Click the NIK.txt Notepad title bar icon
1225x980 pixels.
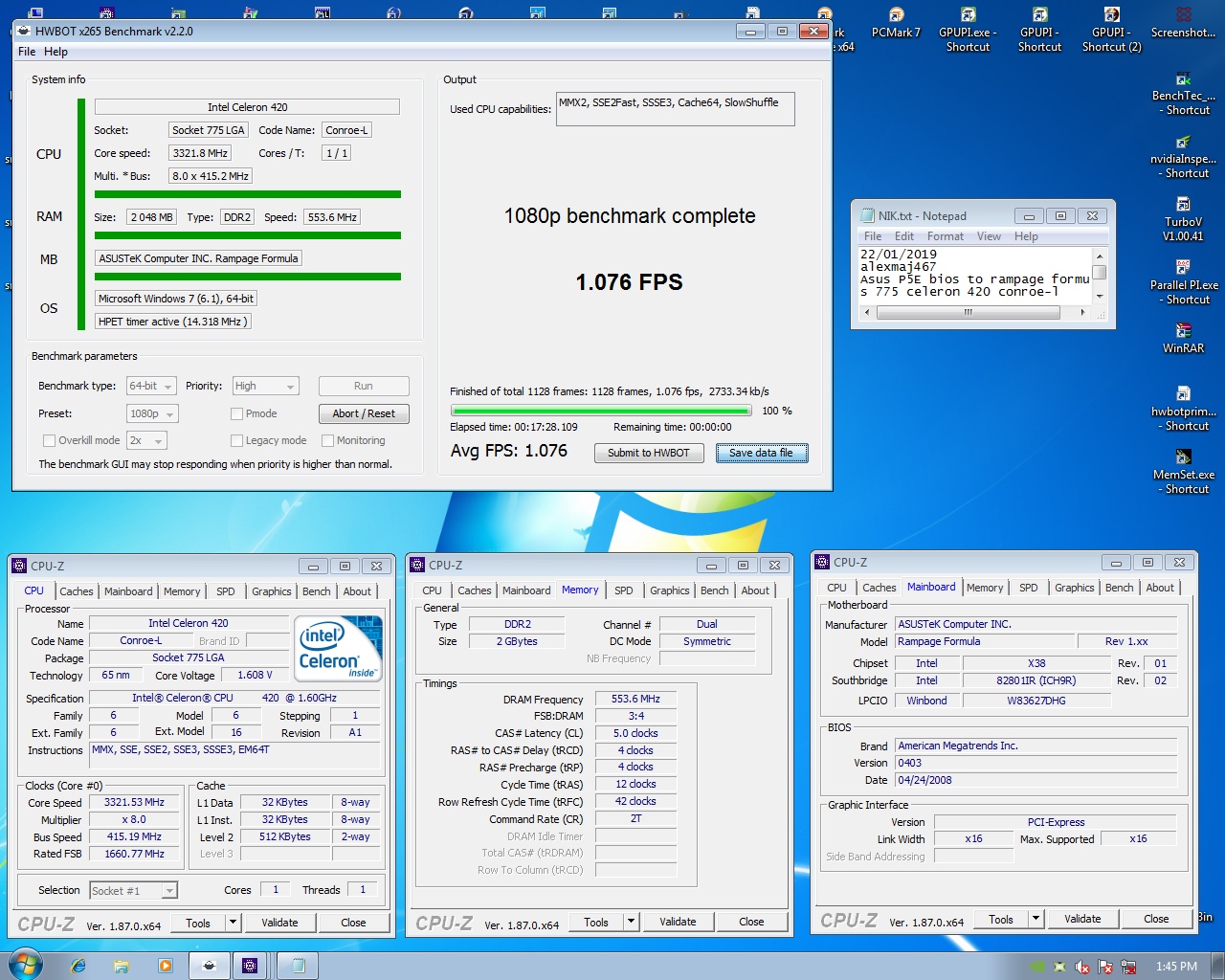(x=868, y=215)
